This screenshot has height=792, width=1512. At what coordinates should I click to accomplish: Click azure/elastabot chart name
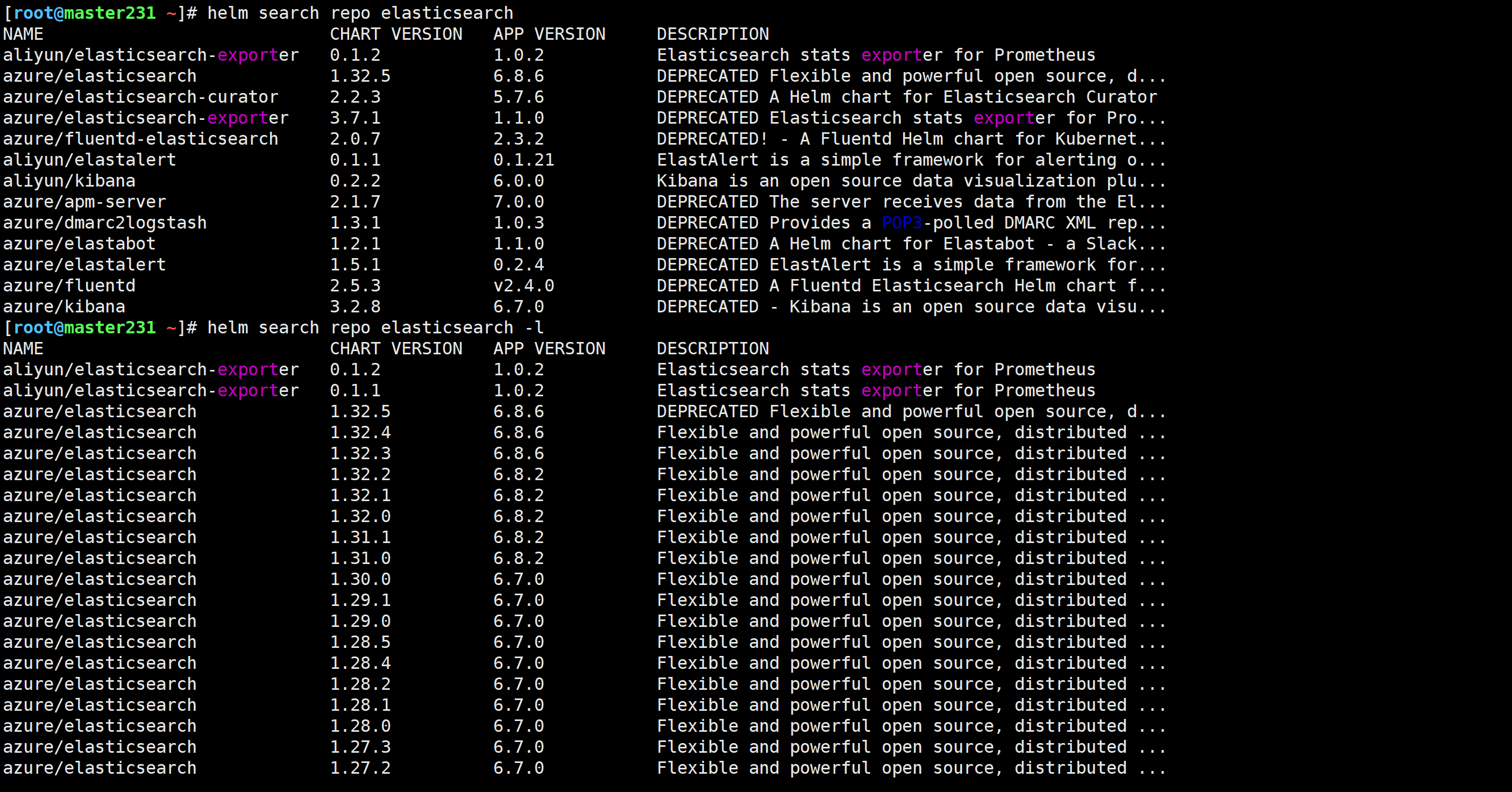click(x=79, y=244)
